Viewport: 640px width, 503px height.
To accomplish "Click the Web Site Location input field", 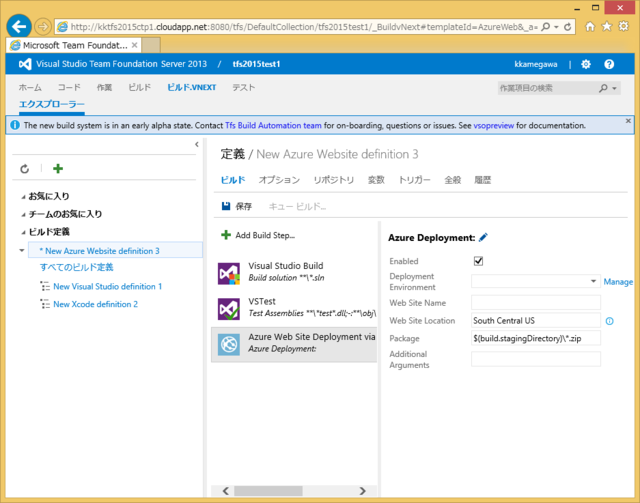I will coord(536,320).
